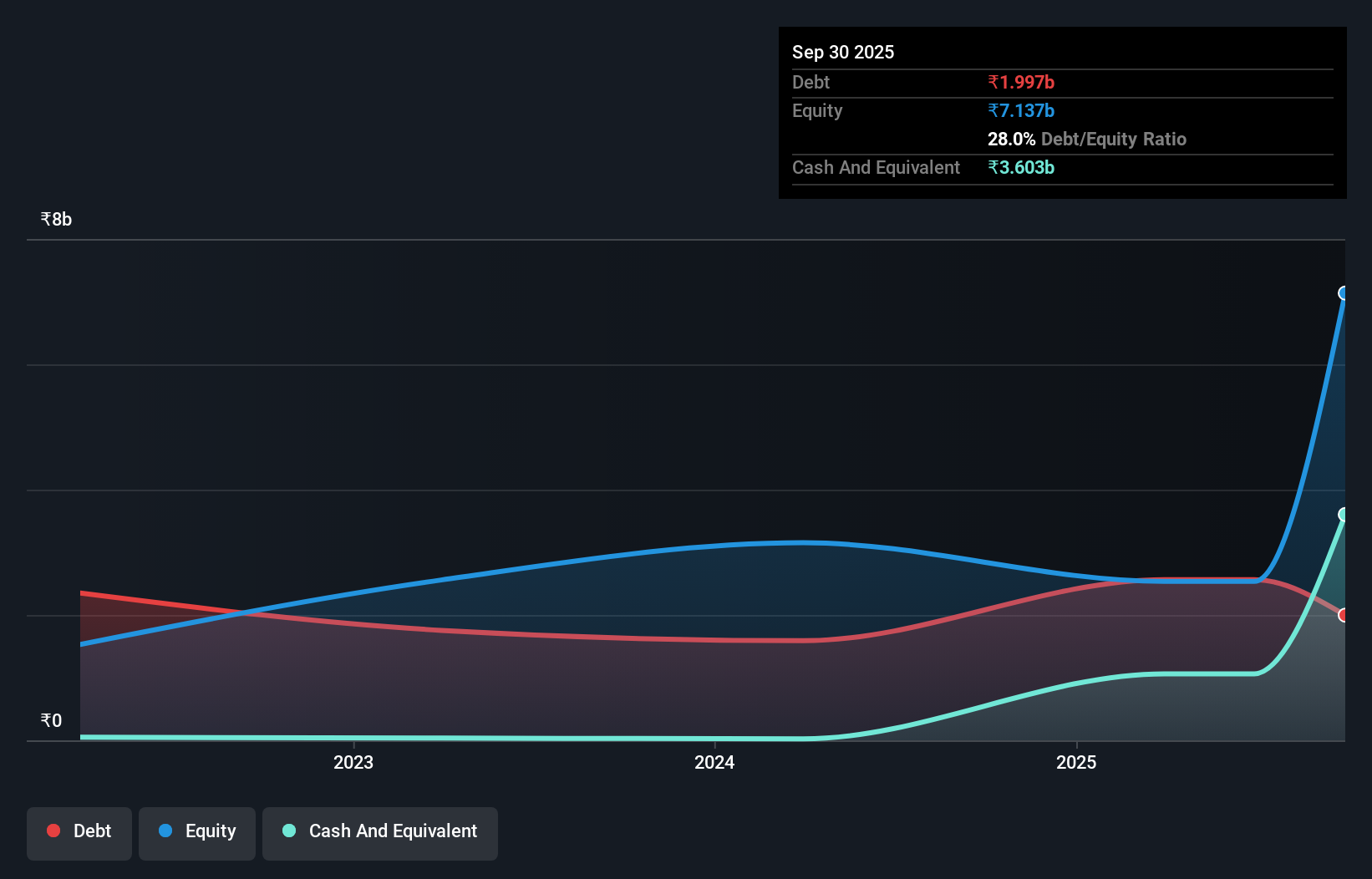Click the ₹8b axis label
This screenshot has height=879, width=1372.
(55, 218)
